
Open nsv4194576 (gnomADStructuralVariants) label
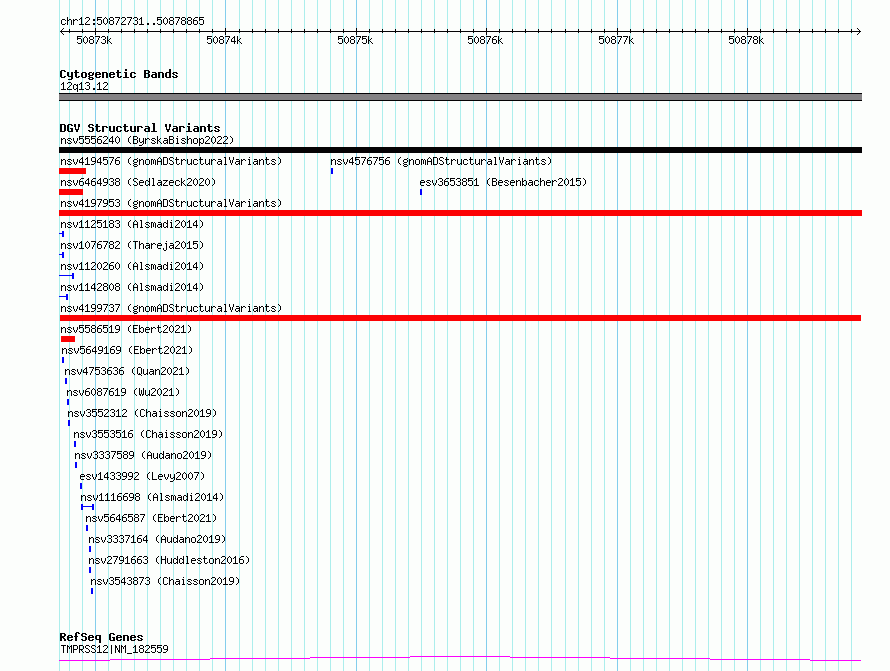(x=171, y=161)
